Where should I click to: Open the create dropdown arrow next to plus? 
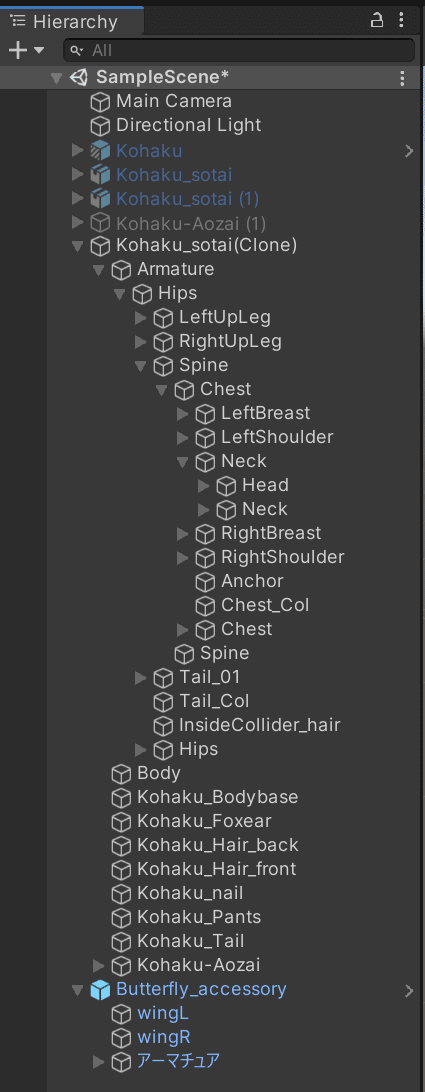click(x=39, y=50)
